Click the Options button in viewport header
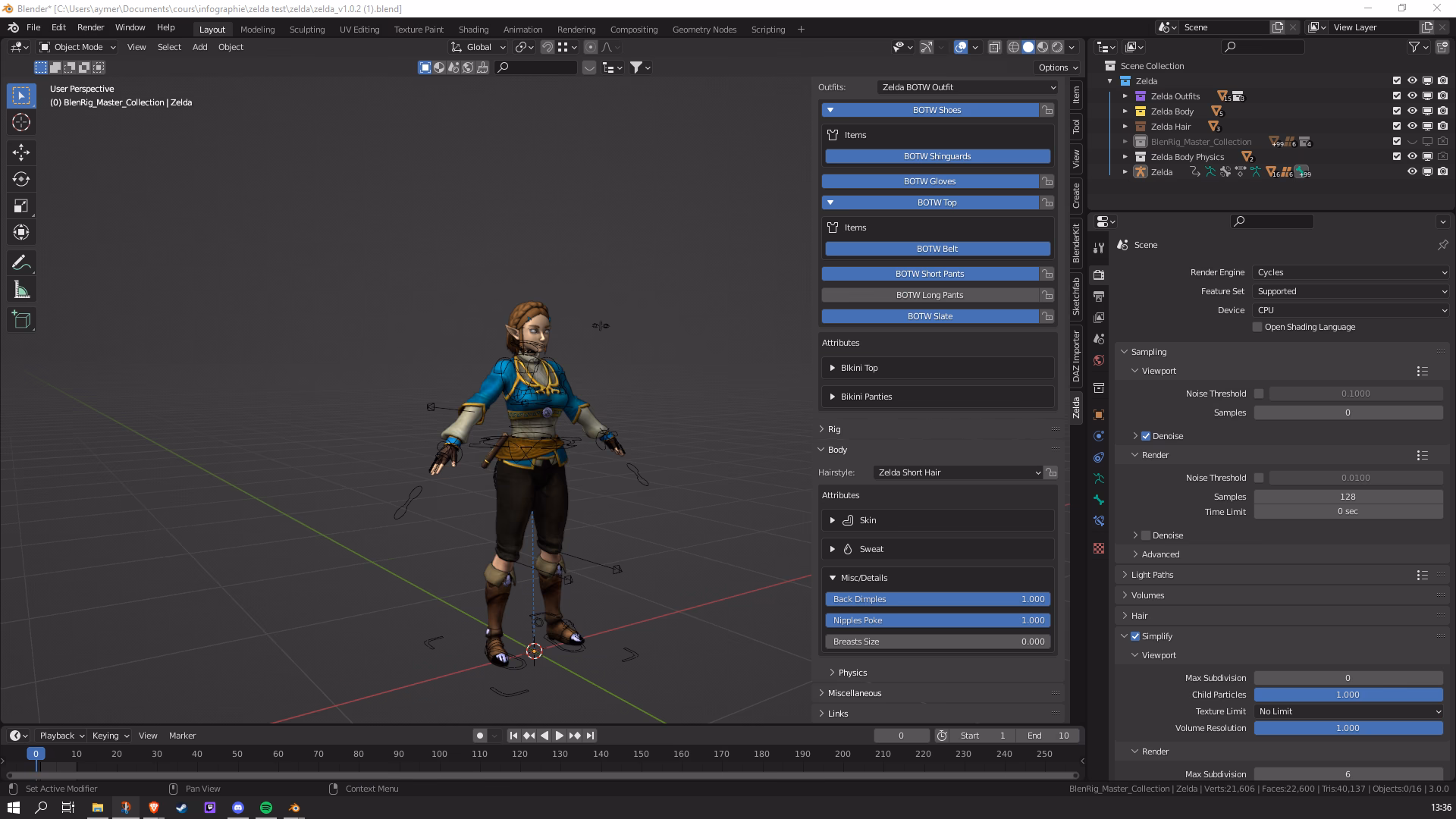The width and height of the screenshot is (1456, 819). [x=1058, y=67]
